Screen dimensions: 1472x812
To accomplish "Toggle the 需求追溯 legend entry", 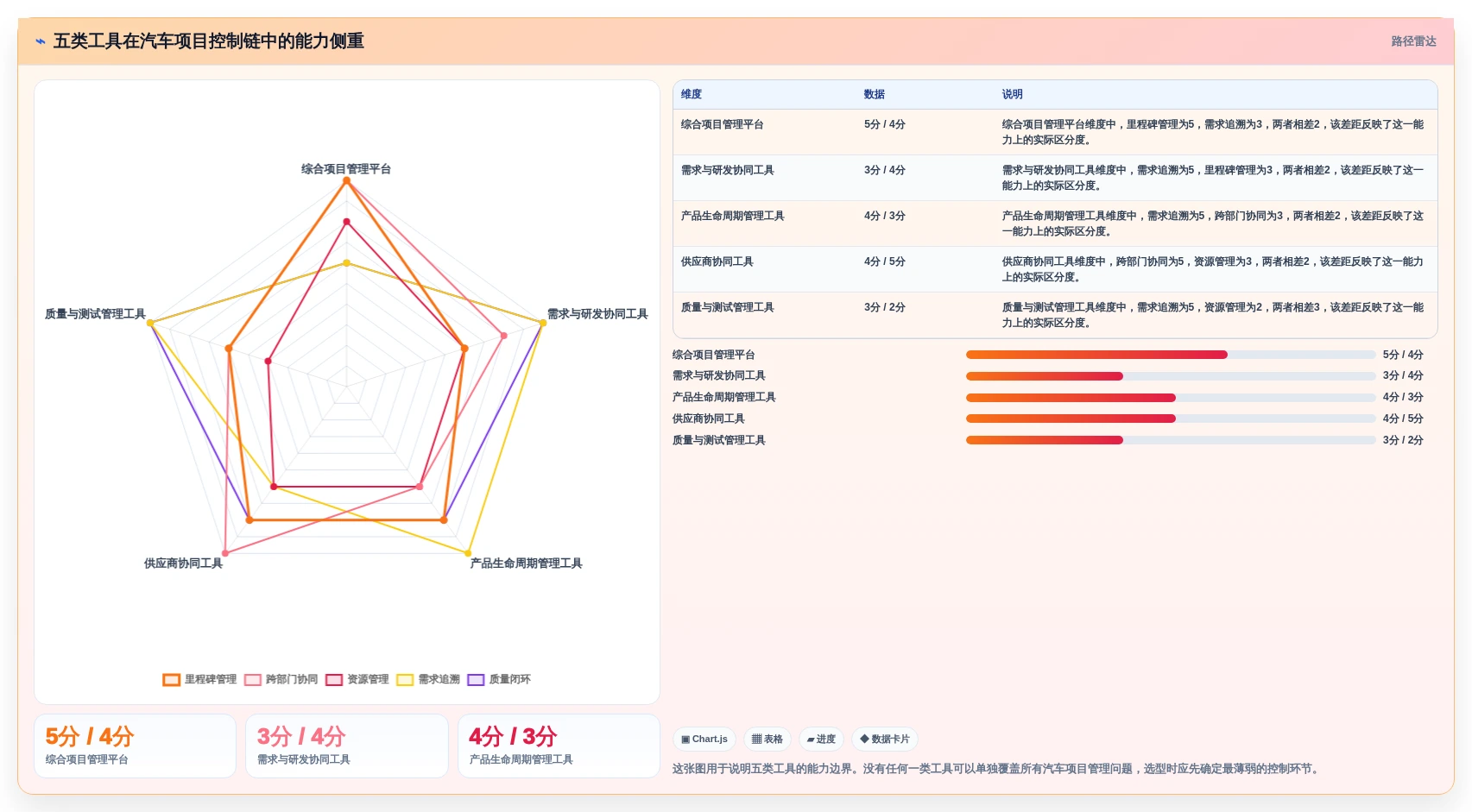I will (x=428, y=680).
